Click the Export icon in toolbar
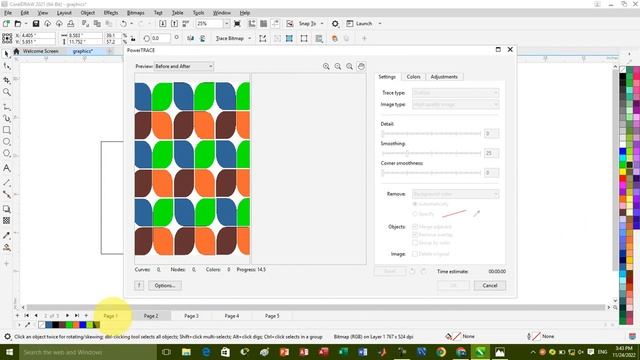The image size is (640, 360). coord(174,24)
